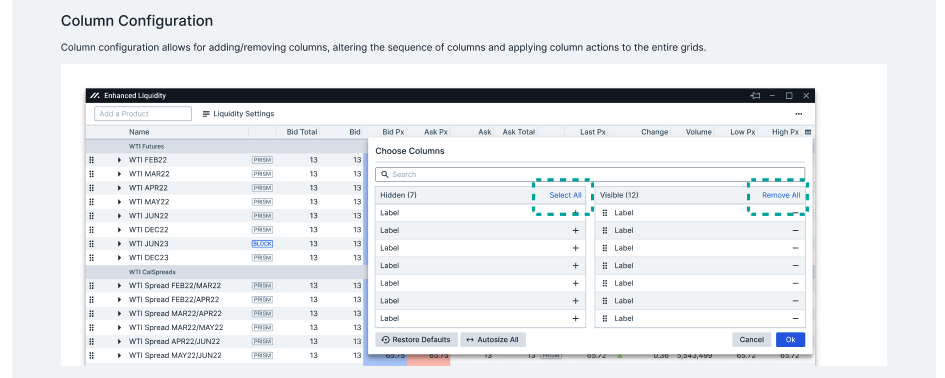Expand the WTI MAY22 row
Screen dimensions: 945x378
click(x=119, y=202)
